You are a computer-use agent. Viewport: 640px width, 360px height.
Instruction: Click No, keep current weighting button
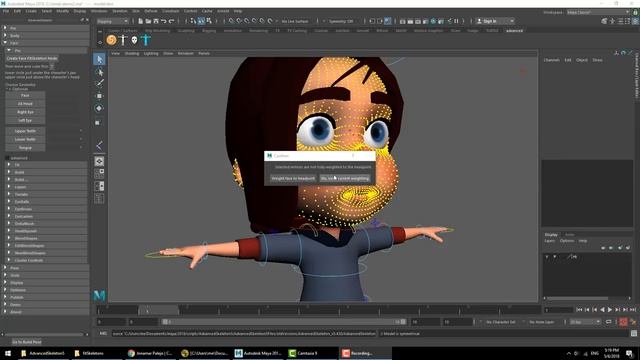point(345,178)
